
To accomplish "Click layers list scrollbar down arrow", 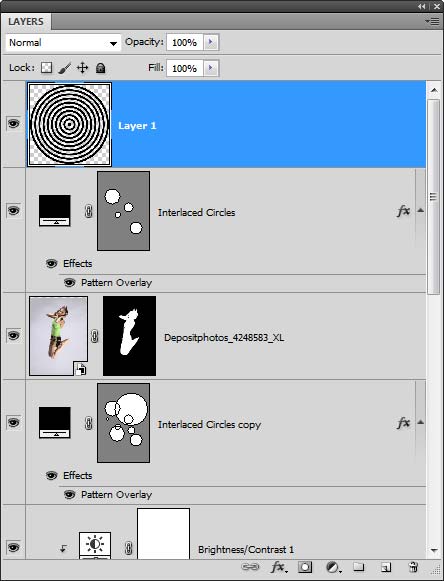I will [434, 551].
